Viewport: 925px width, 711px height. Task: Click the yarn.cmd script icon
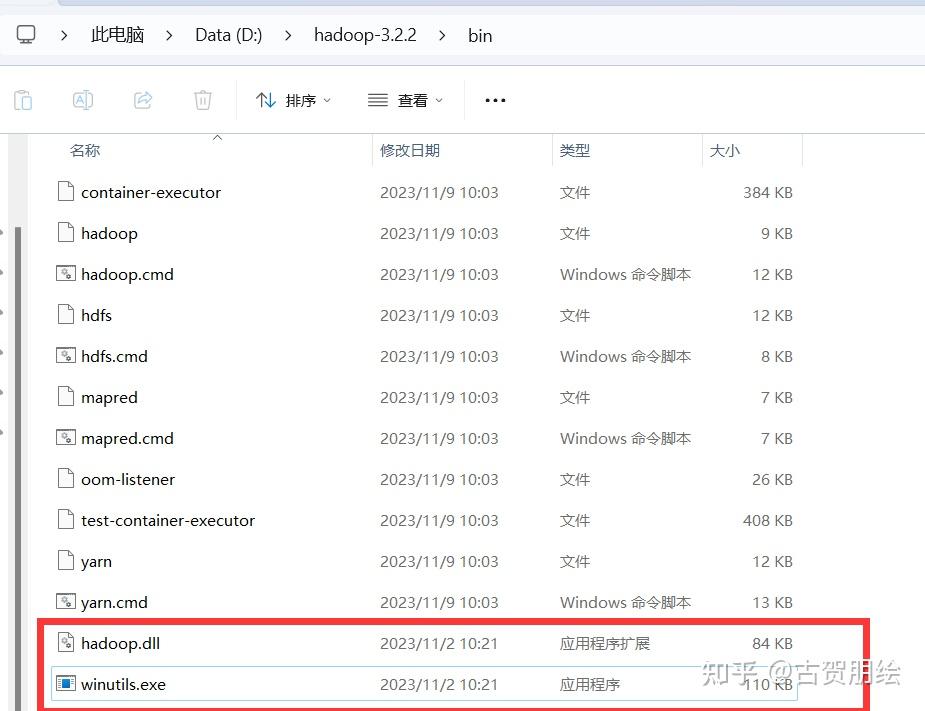(x=64, y=602)
